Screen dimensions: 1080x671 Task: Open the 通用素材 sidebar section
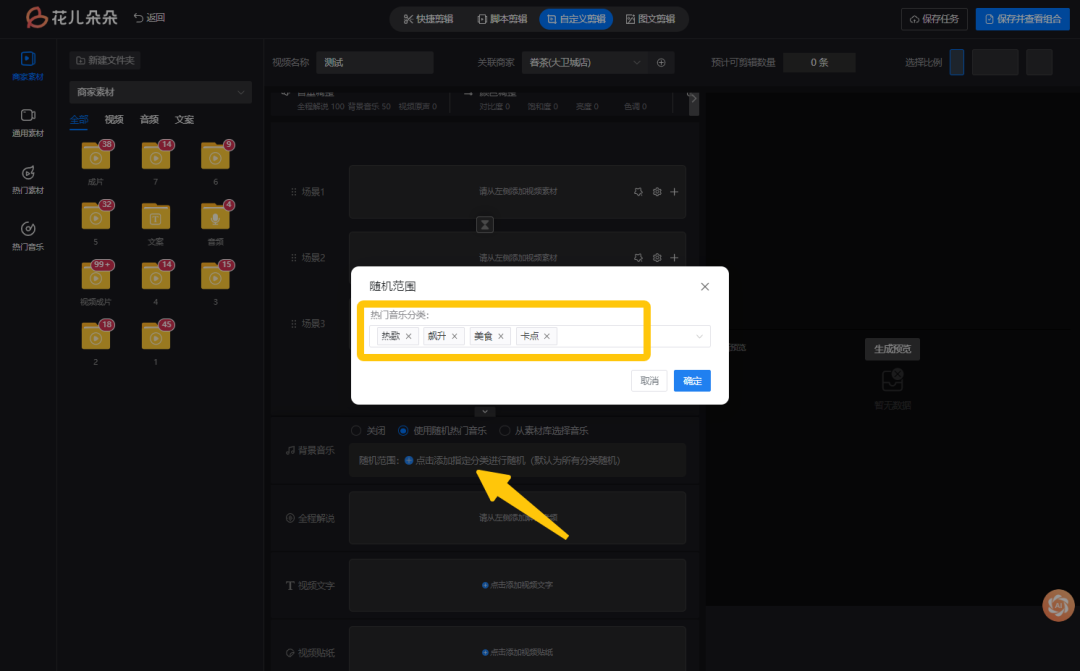point(28,123)
